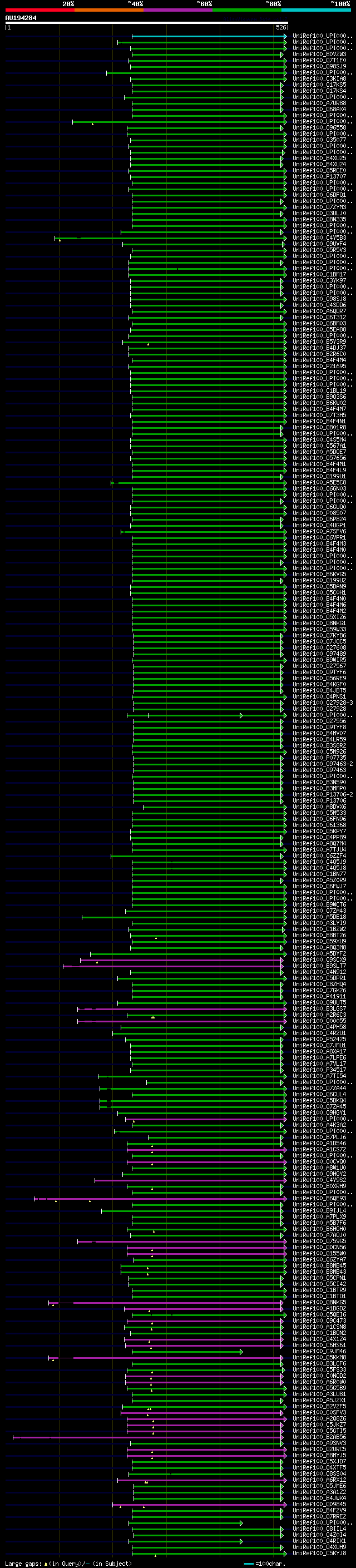Click the UniRef100_C5M926 entry
The image size is (356, 1568).
[x=319, y=752]
